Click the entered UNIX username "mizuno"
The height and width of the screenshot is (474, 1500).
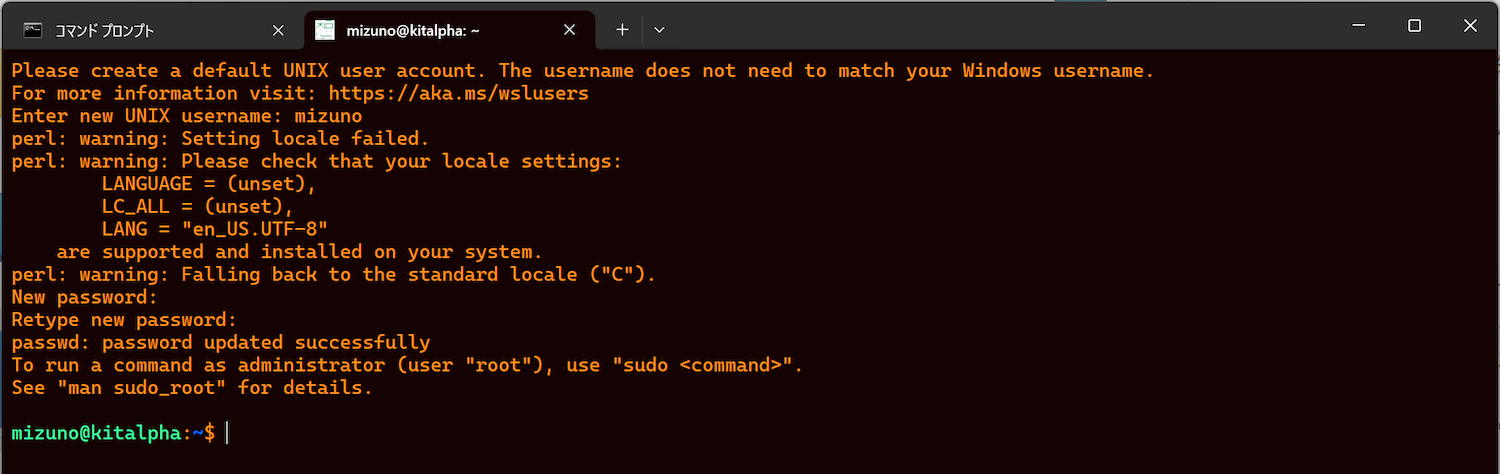[321, 116]
